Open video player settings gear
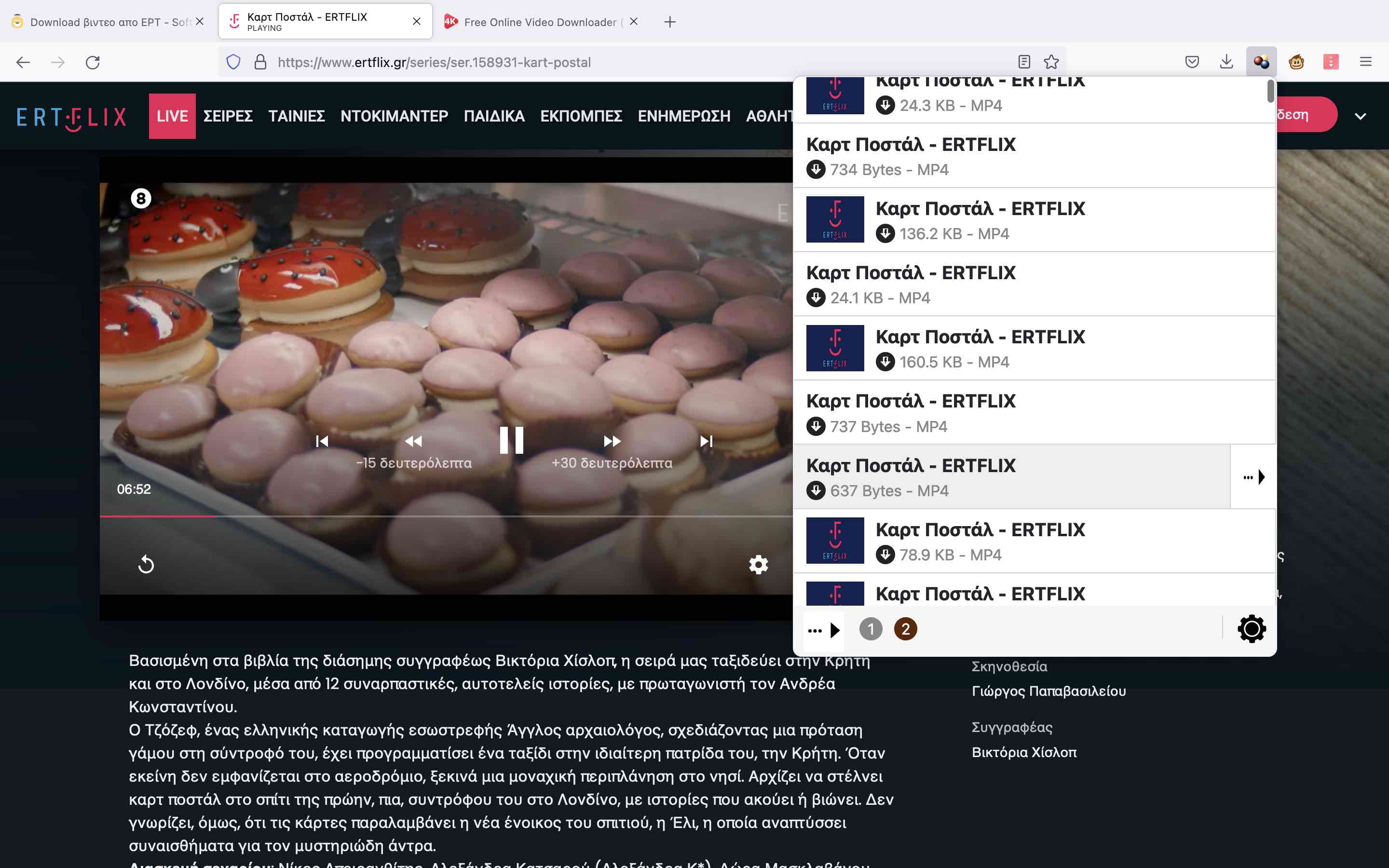The image size is (1389, 868). [758, 564]
